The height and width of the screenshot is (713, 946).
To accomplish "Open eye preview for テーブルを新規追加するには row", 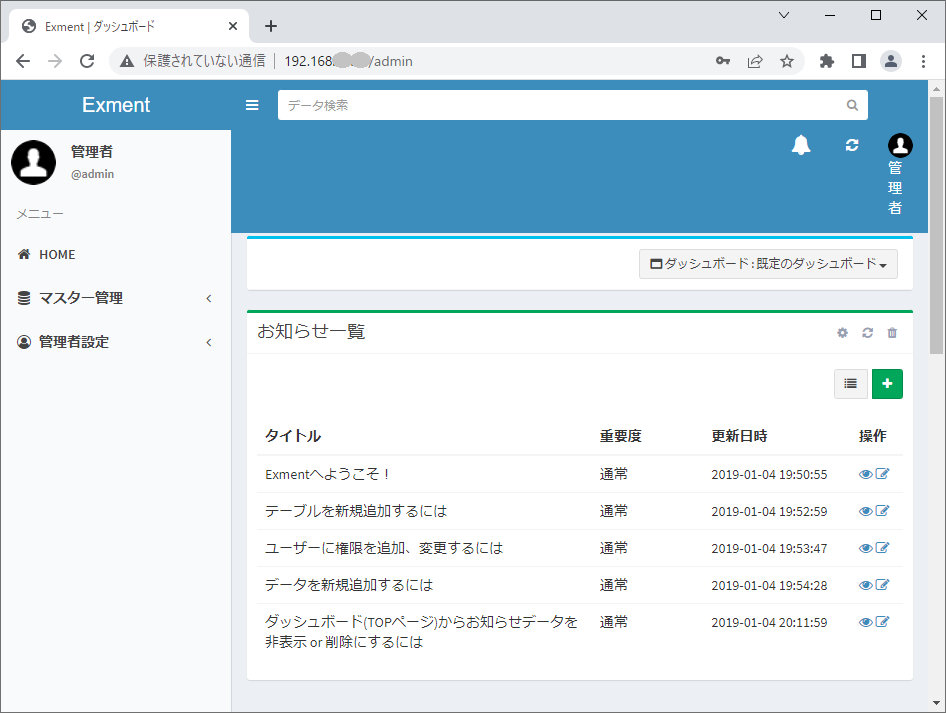I will click(x=864, y=510).
